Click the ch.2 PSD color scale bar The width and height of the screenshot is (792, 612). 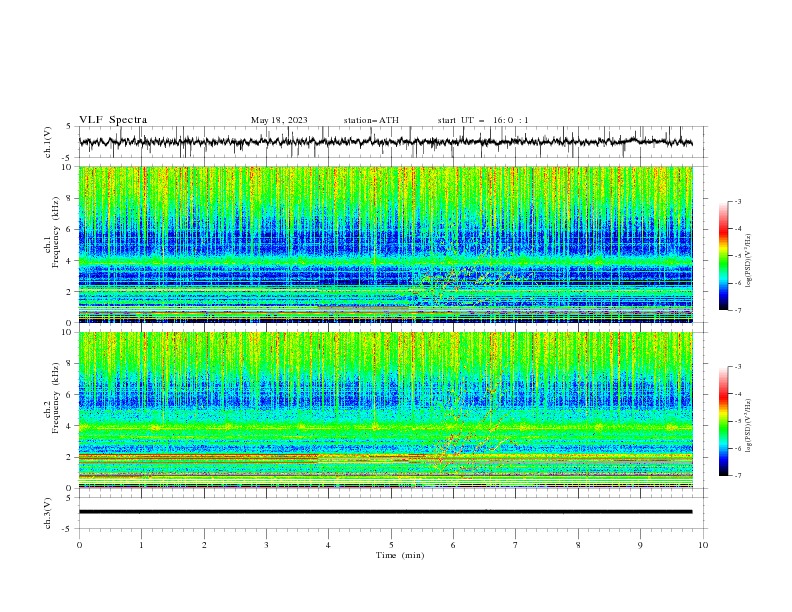723,421
